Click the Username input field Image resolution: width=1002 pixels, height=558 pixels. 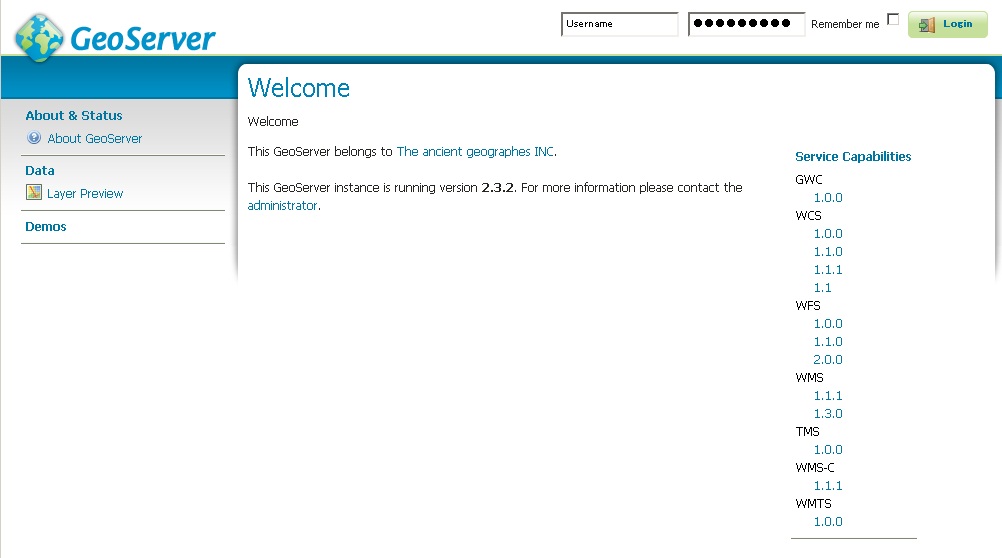tap(619, 24)
